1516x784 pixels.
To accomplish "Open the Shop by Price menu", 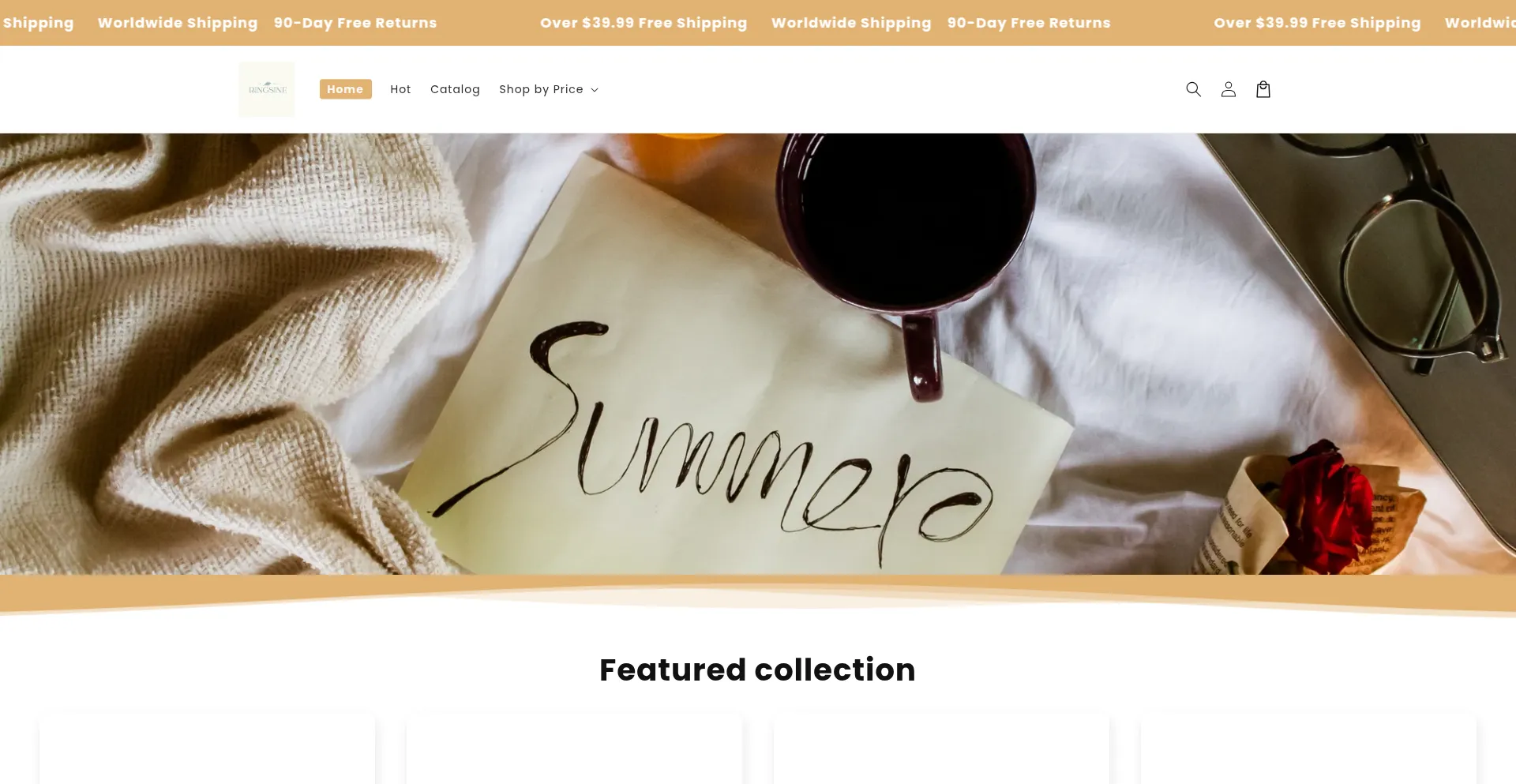I will [549, 89].
